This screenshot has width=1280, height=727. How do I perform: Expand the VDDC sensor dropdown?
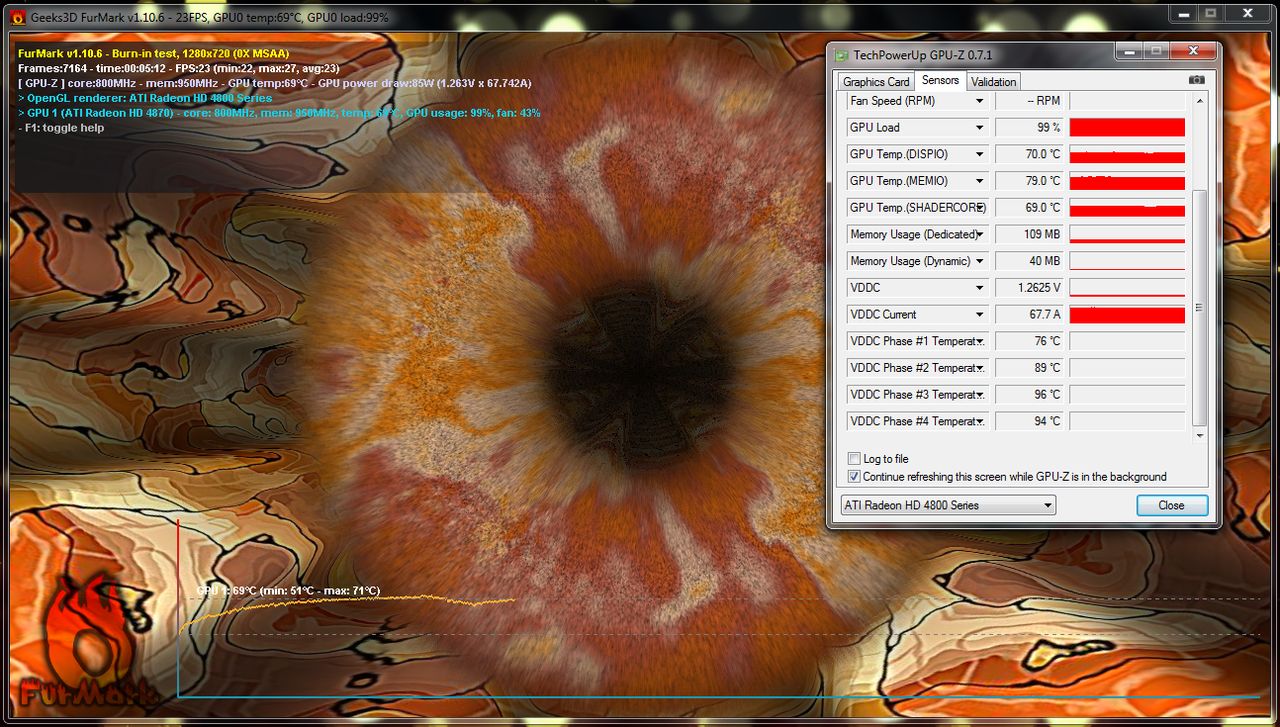point(980,288)
